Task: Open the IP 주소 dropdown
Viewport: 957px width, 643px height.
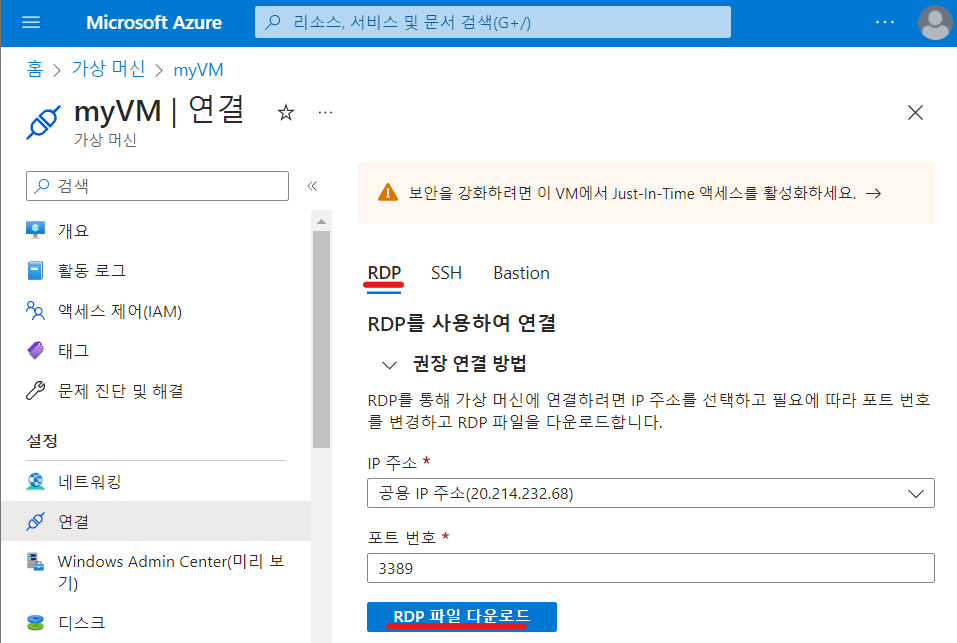Action: pos(651,493)
